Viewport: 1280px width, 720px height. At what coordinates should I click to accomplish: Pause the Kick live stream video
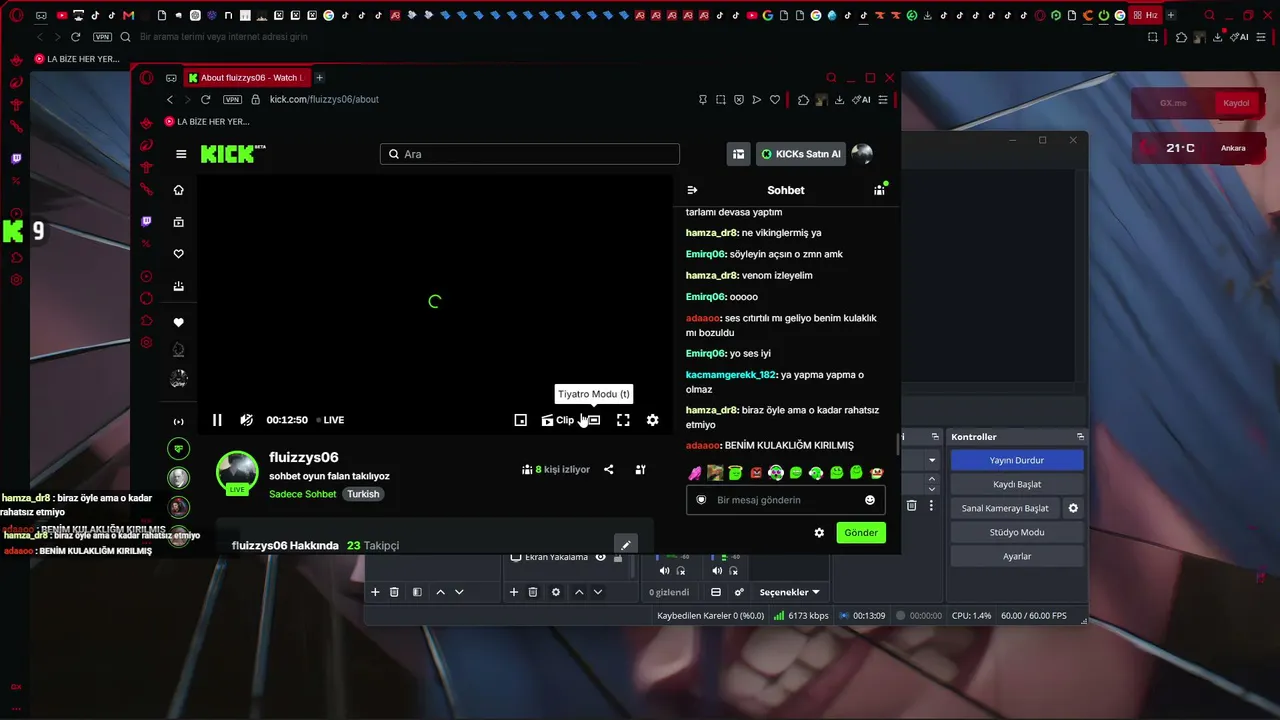[217, 420]
